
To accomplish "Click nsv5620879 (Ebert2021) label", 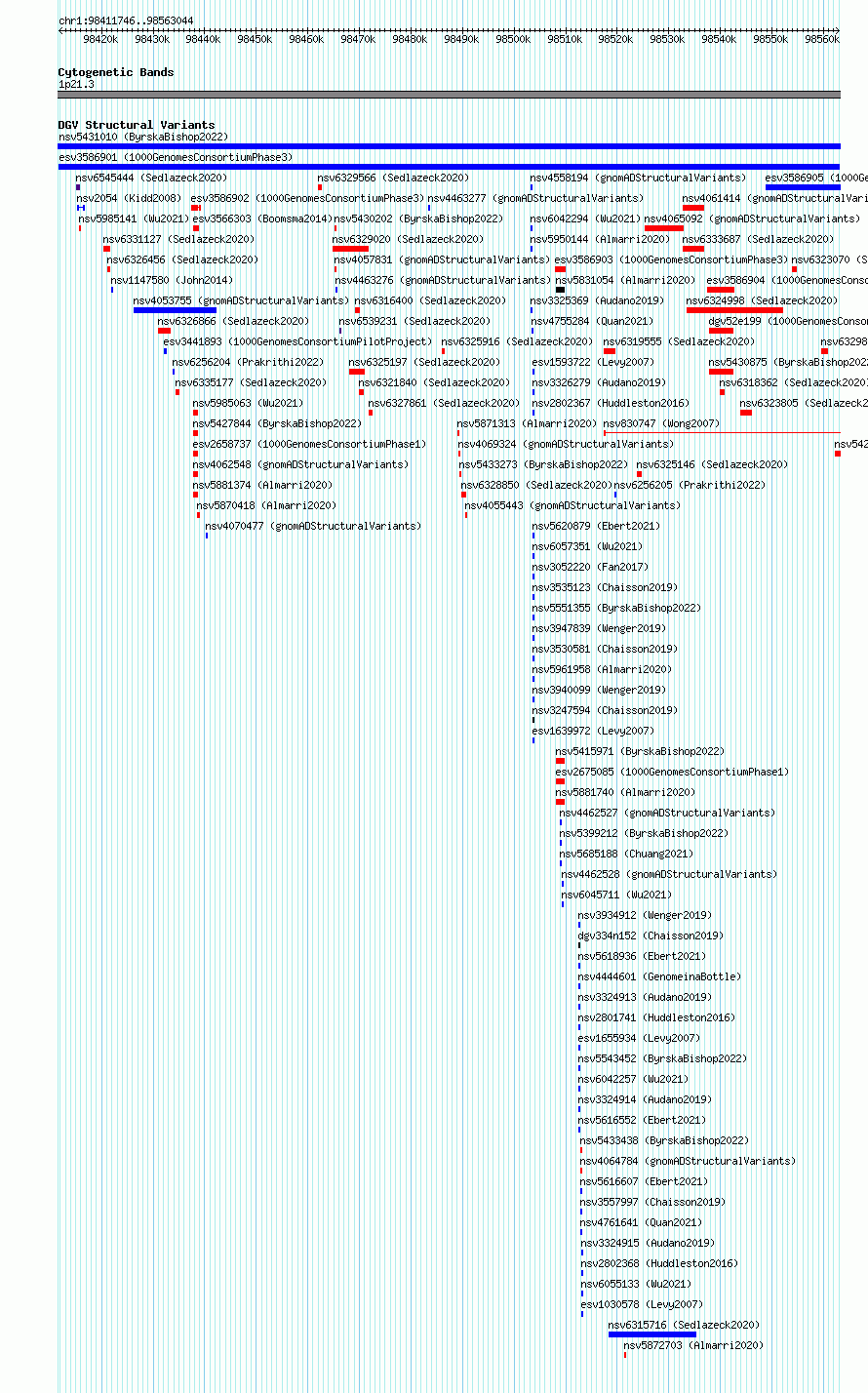I will pos(596,527).
